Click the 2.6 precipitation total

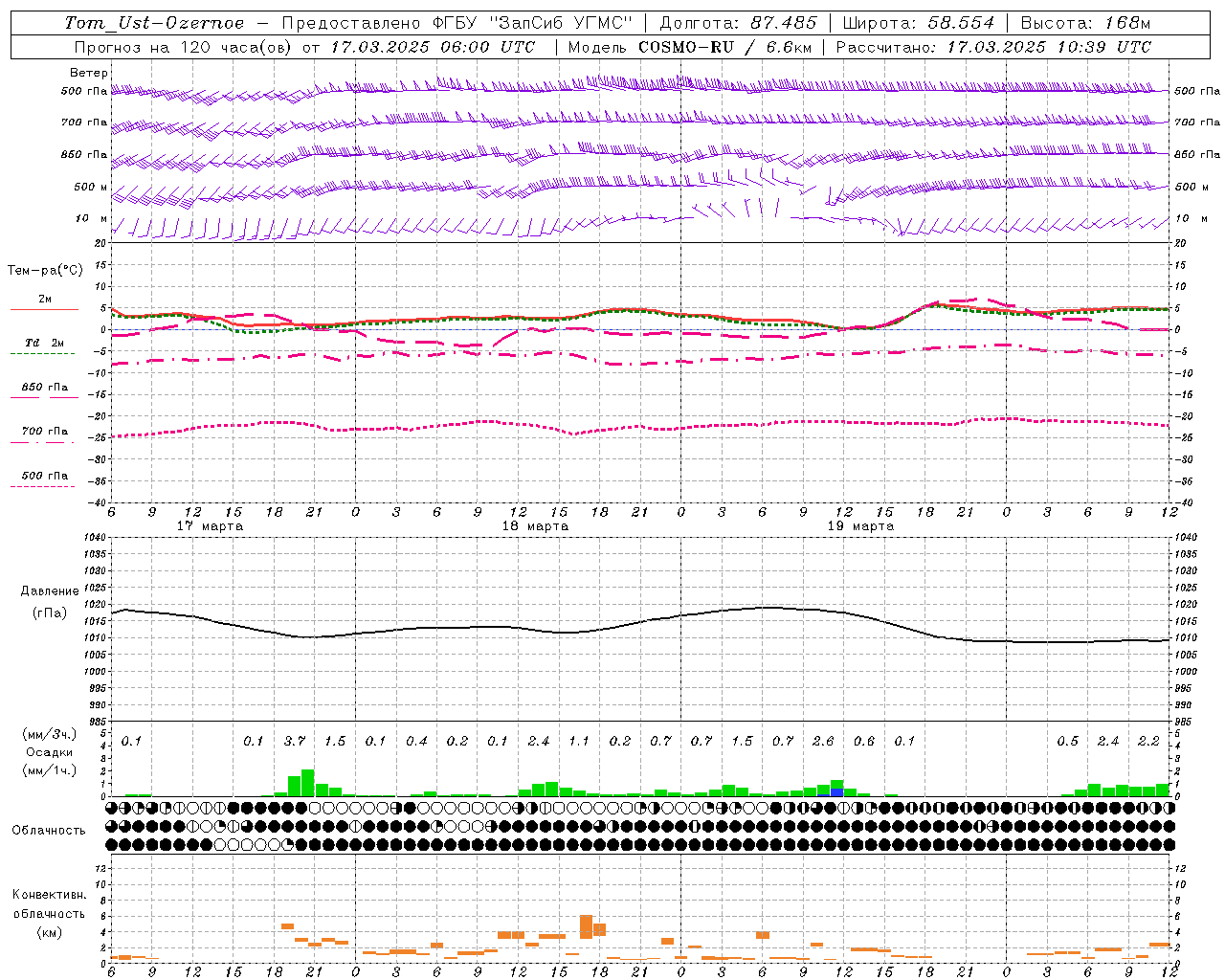point(823,742)
